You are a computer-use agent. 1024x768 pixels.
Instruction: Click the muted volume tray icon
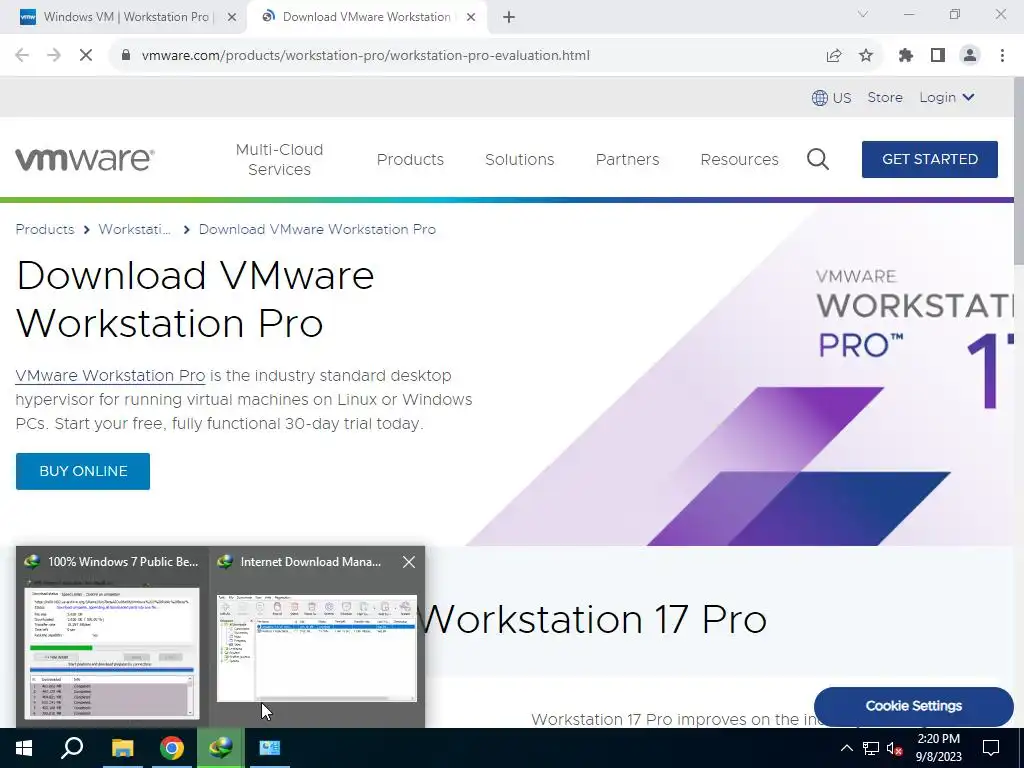(895, 748)
